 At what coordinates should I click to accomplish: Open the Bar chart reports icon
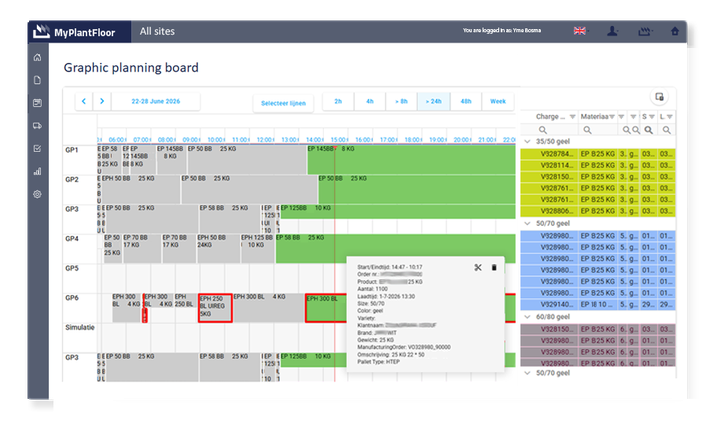(37, 171)
